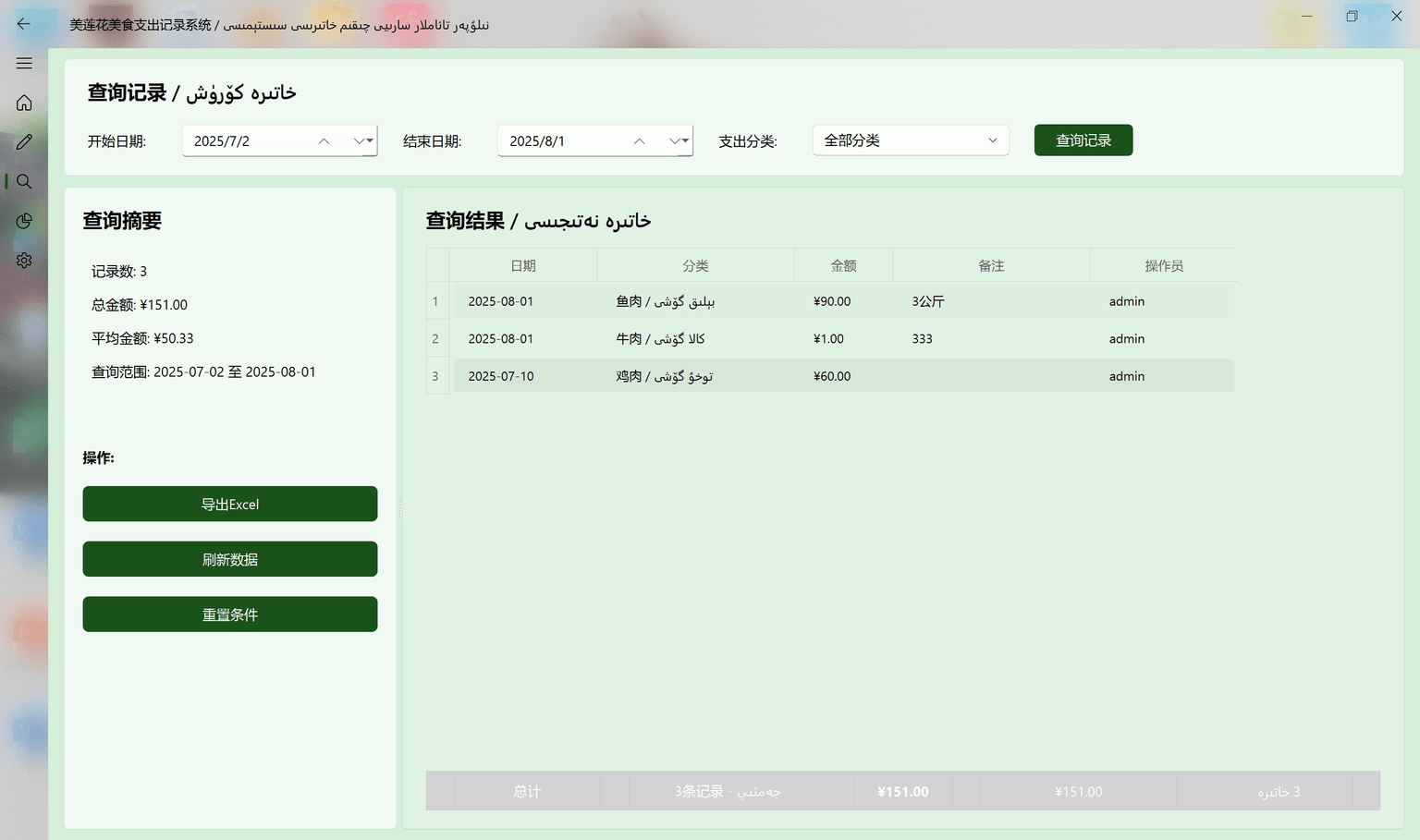The image size is (1420, 840).
Task: Click the 查询范围 date range line
Action: [203, 371]
